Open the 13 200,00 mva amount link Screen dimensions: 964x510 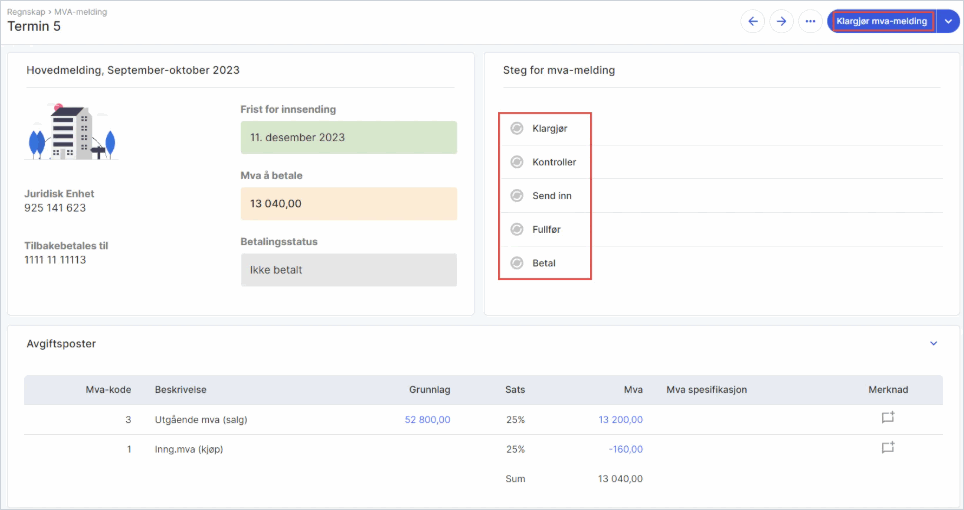coord(620,420)
